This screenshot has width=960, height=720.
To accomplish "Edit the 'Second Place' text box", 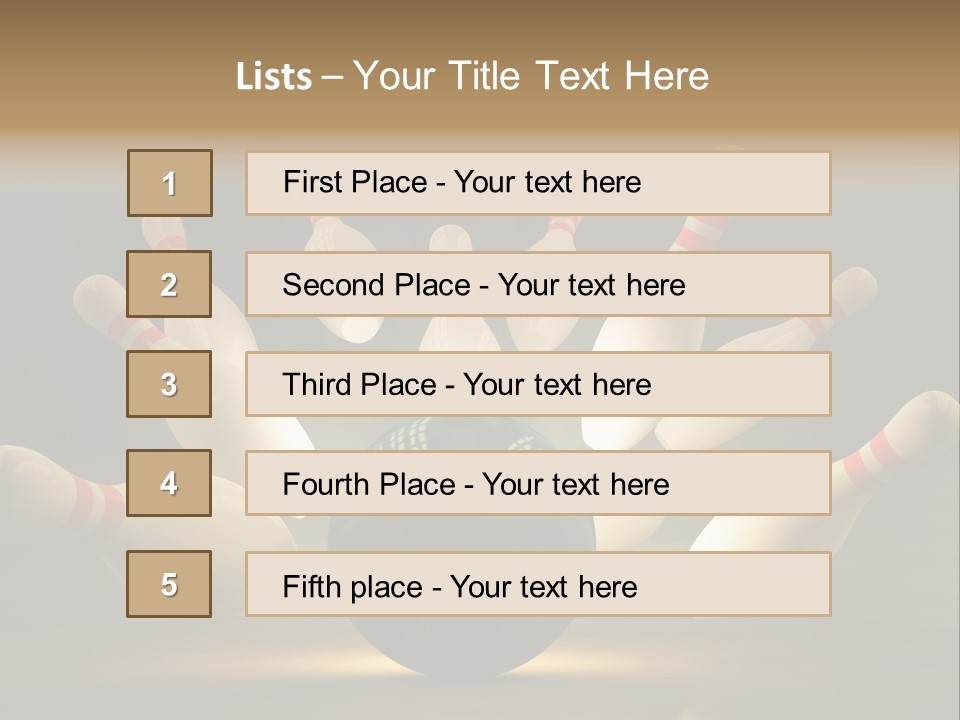I will pyautogui.click(x=538, y=284).
